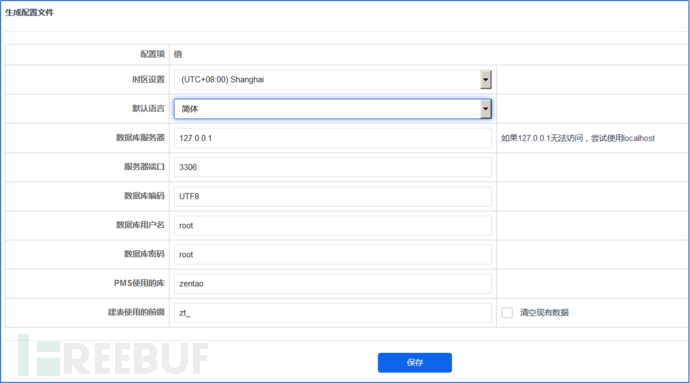Click the PMS使用的库 label
Viewport: 690px width, 383px height.
pos(139,283)
